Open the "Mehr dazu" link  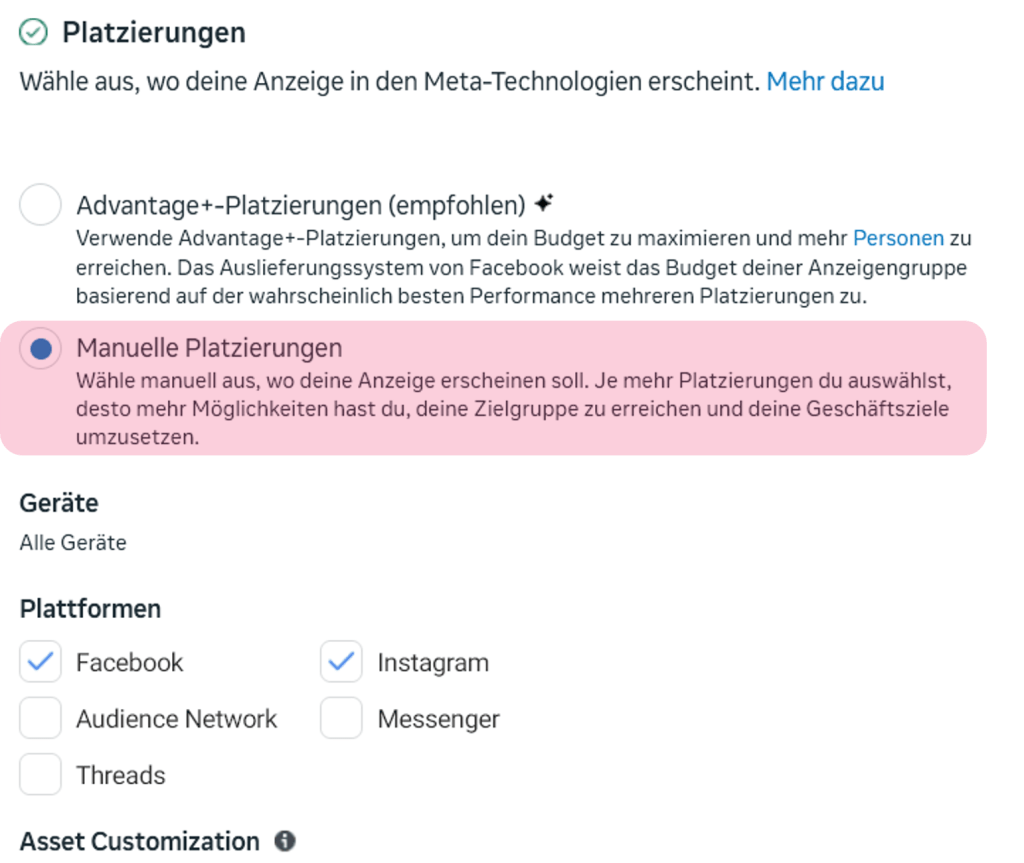[x=825, y=81]
